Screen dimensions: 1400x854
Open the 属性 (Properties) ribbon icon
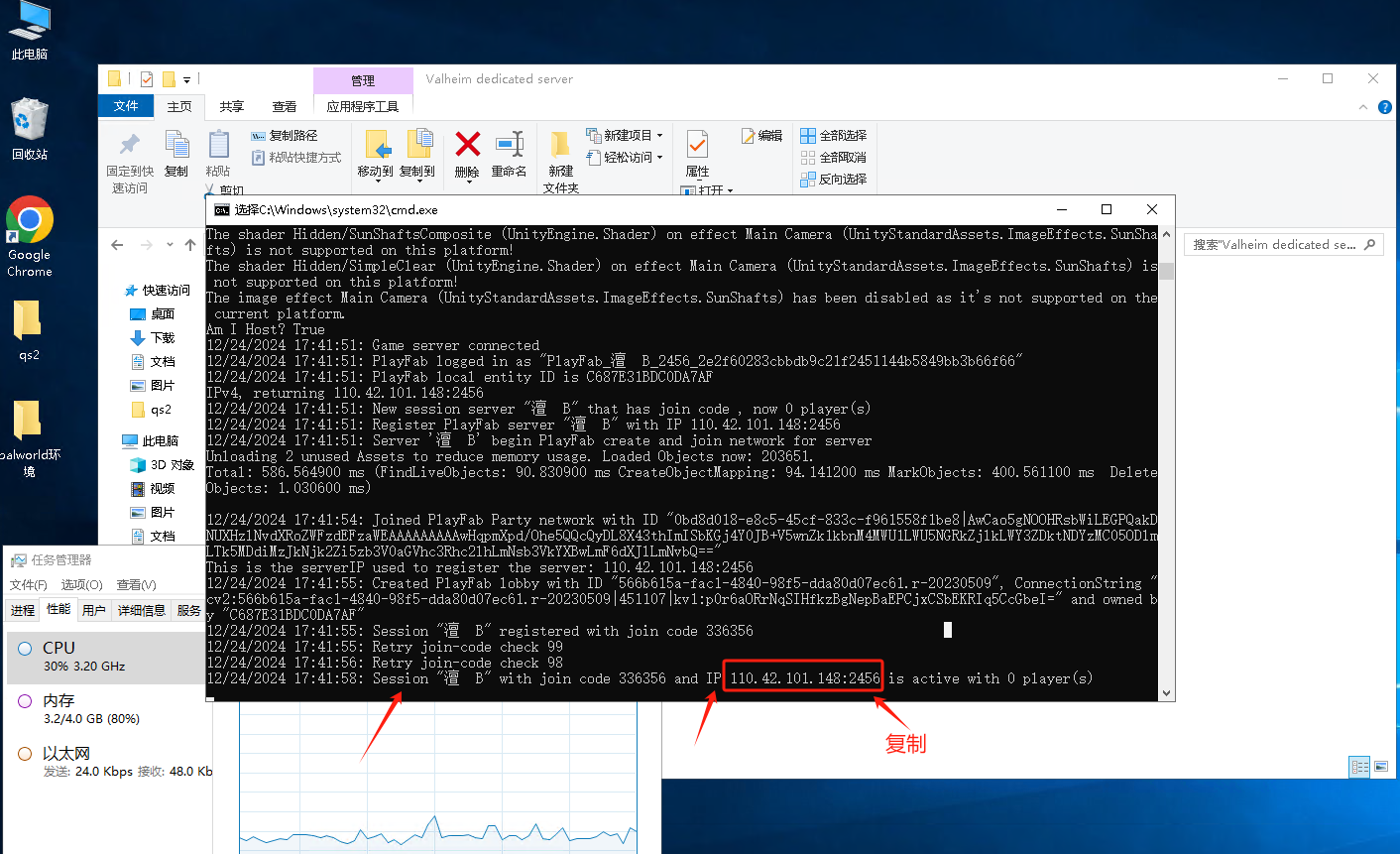697,151
